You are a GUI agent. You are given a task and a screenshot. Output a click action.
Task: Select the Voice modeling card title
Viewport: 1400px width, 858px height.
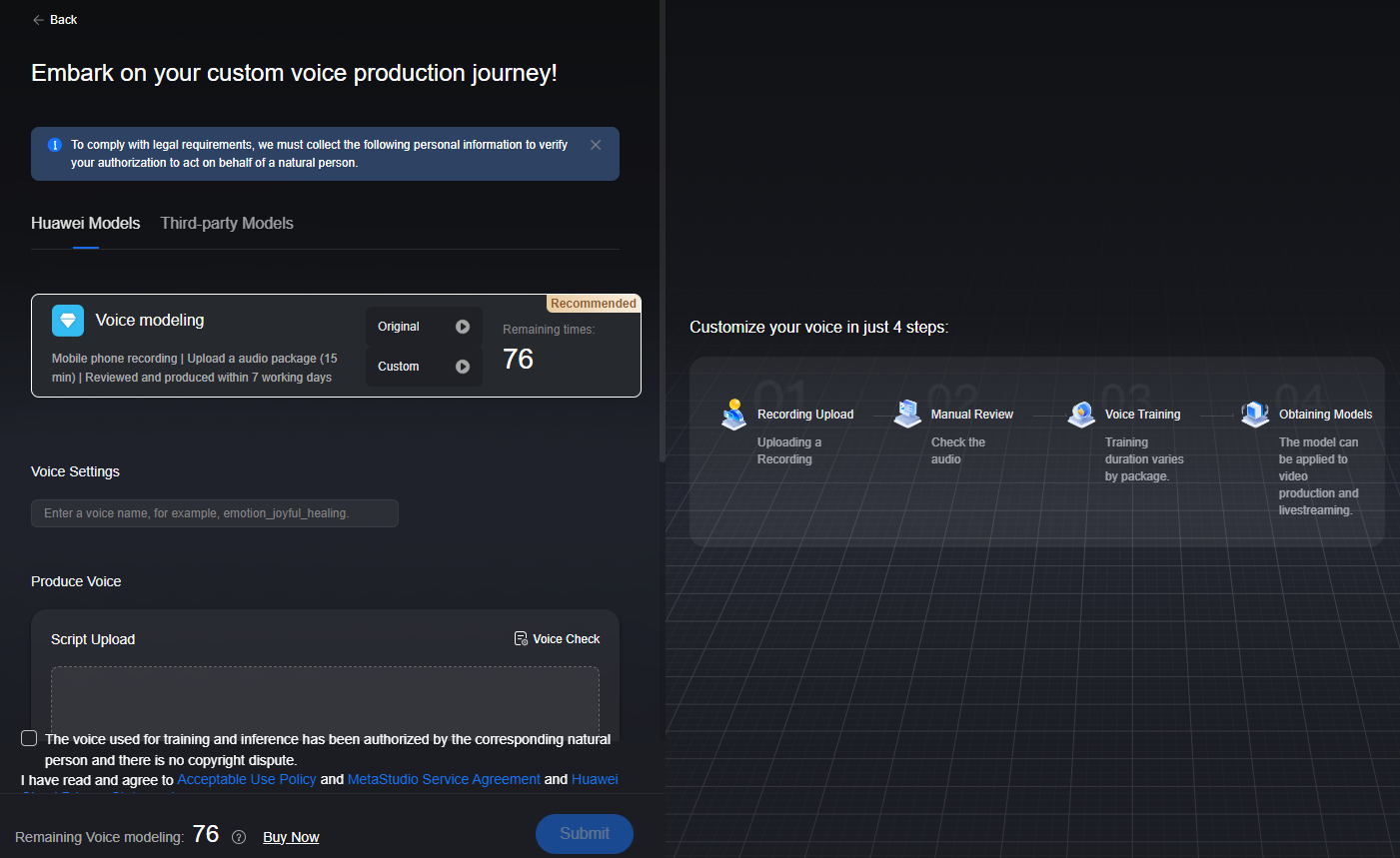pyautogui.click(x=150, y=321)
